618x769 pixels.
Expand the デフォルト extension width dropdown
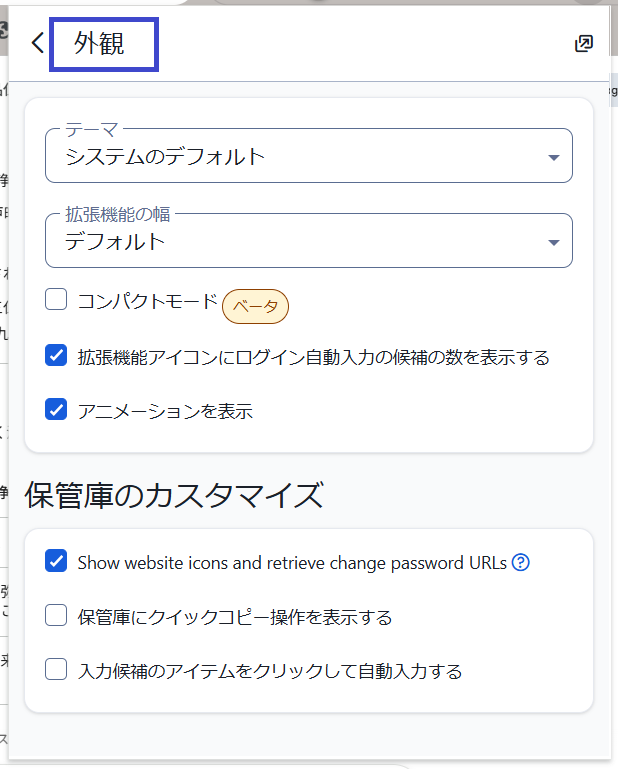pyautogui.click(x=300, y=241)
